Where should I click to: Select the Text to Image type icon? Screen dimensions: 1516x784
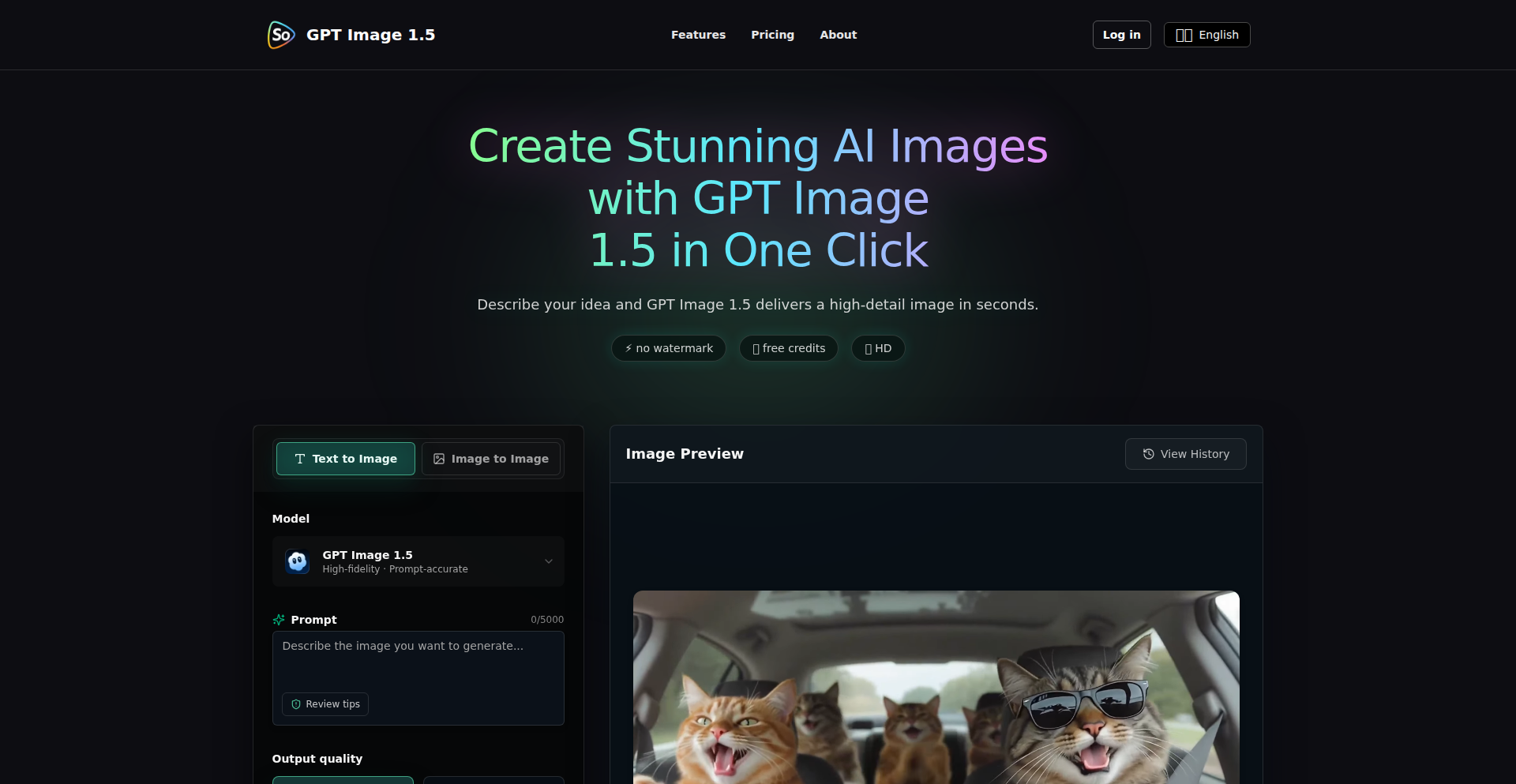click(x=300, y=459)
